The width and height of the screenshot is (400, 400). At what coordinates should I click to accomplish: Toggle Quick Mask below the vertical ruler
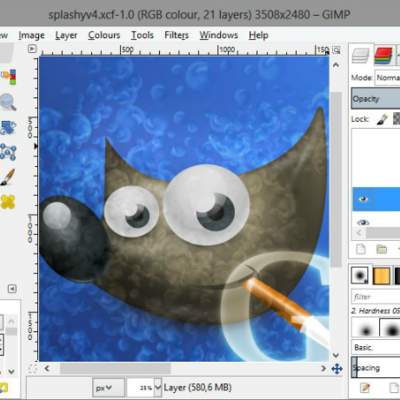coord(33,368)
